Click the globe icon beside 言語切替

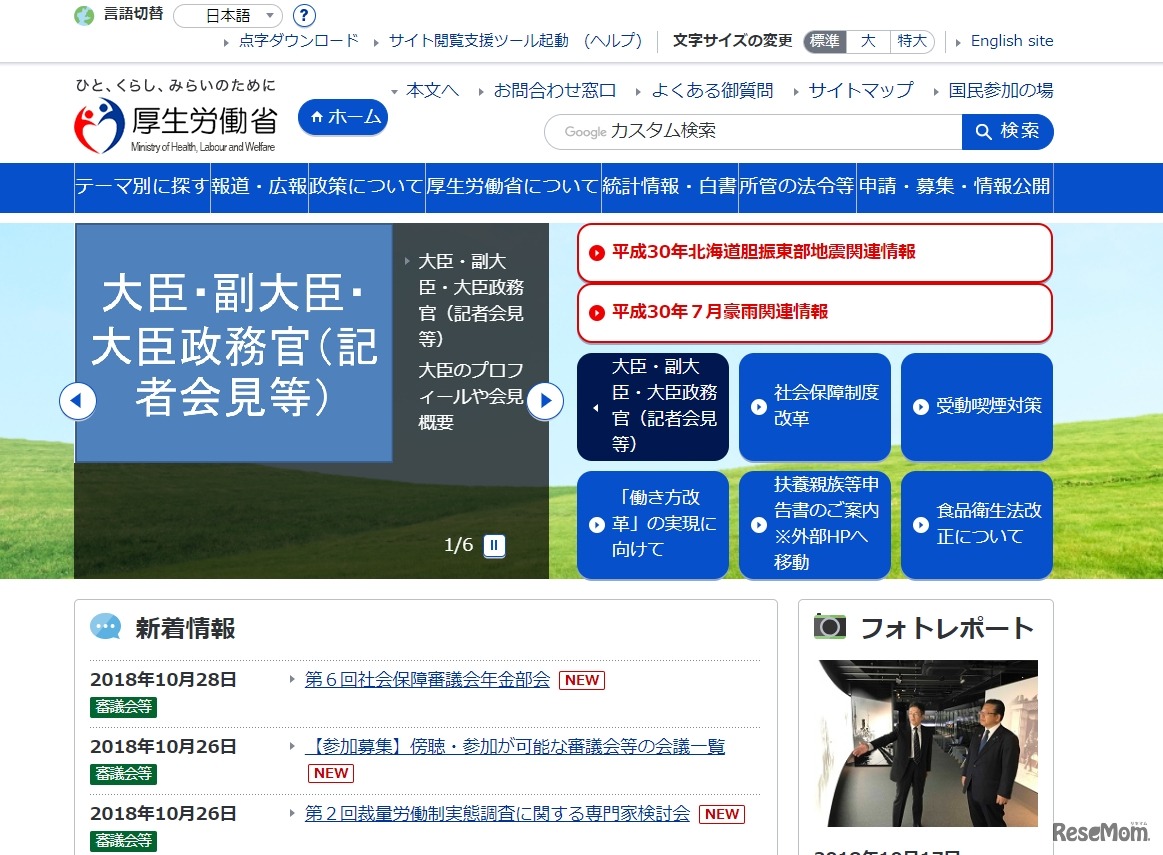84,15
